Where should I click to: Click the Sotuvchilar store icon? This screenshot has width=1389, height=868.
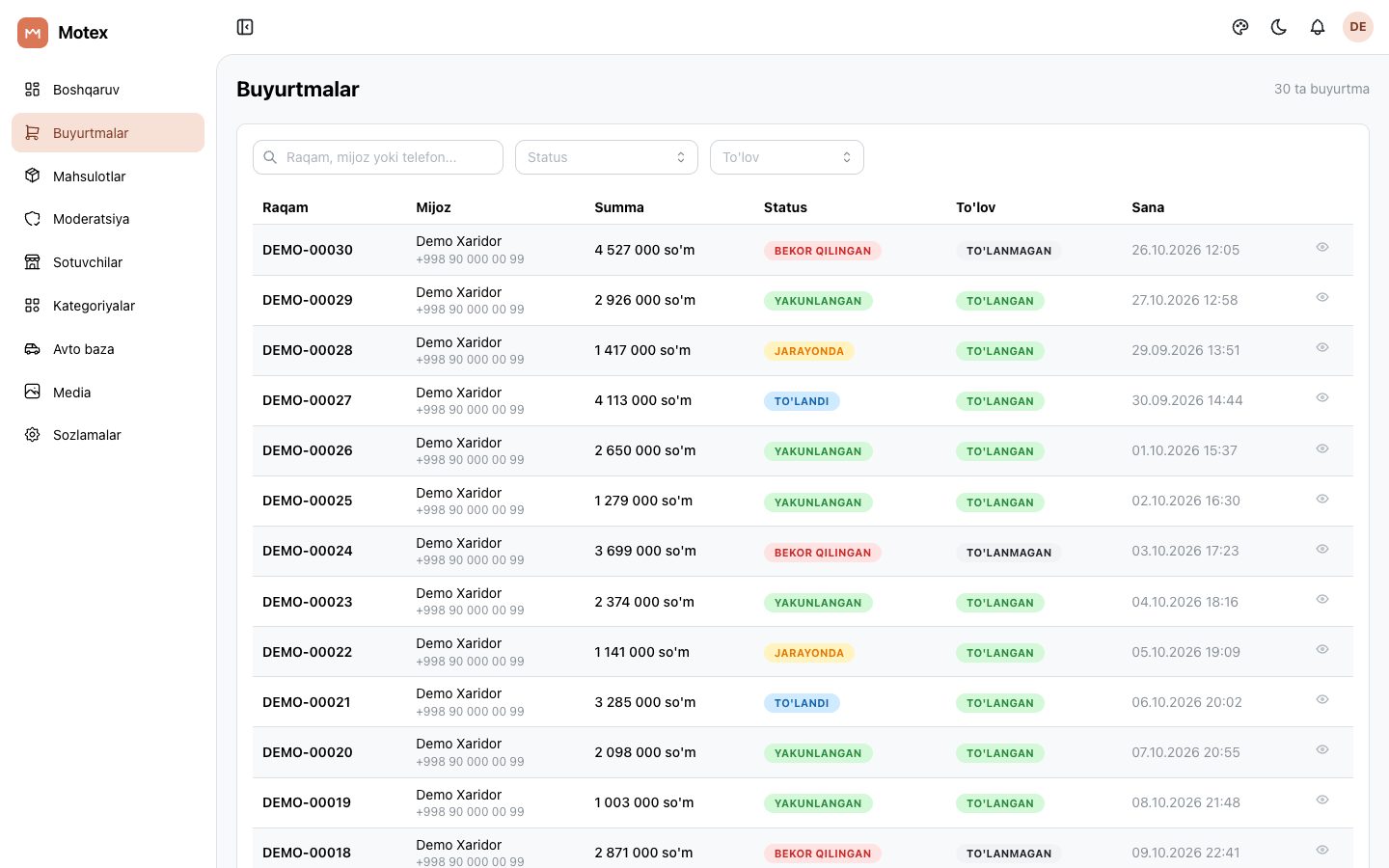[x=33, y=262]
